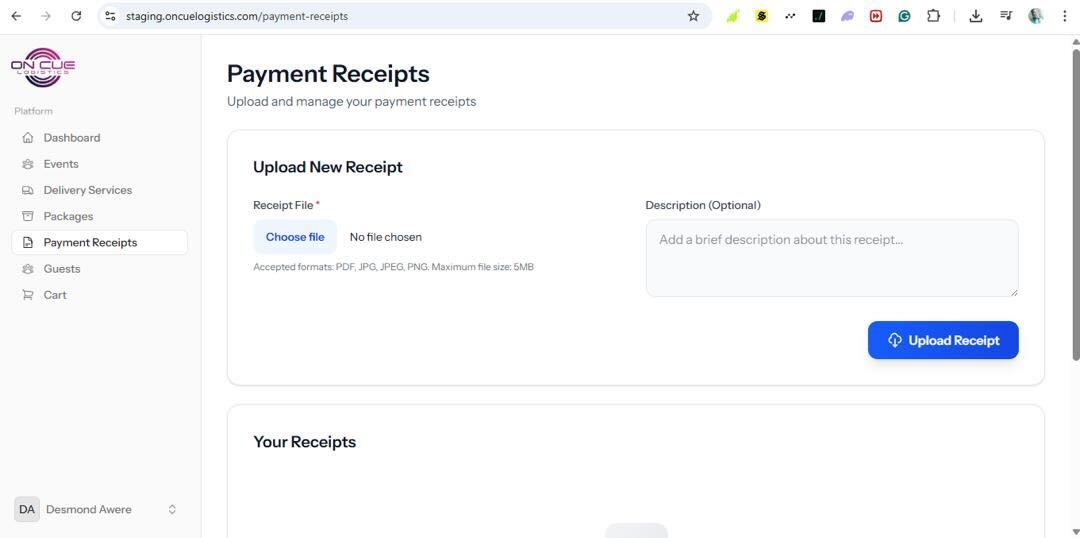
Task: Reload the page
Action: click(76, 16)
